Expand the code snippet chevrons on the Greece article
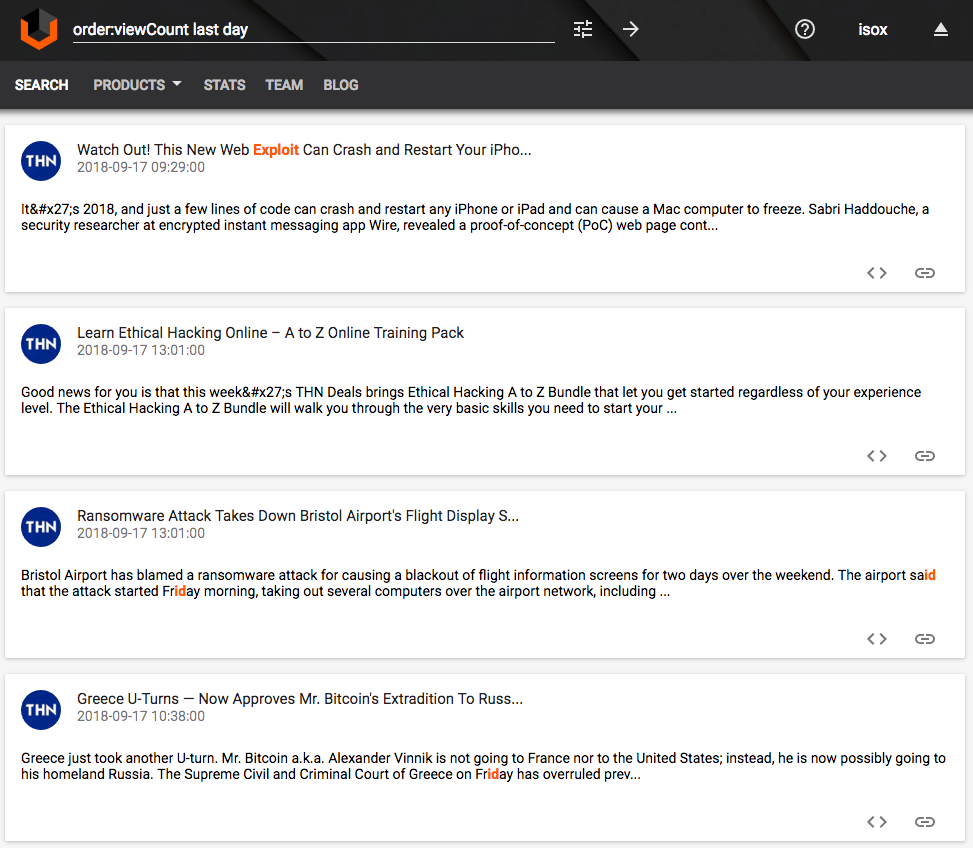 tap(876, 821)
